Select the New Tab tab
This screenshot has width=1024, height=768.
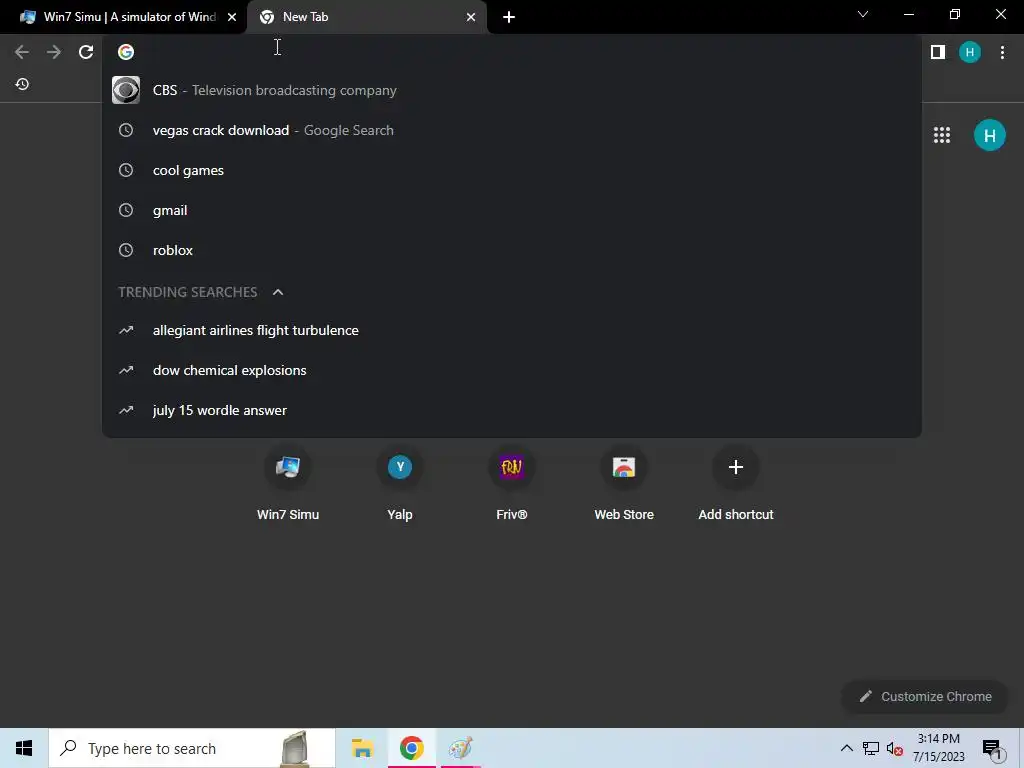click(366, 17)
